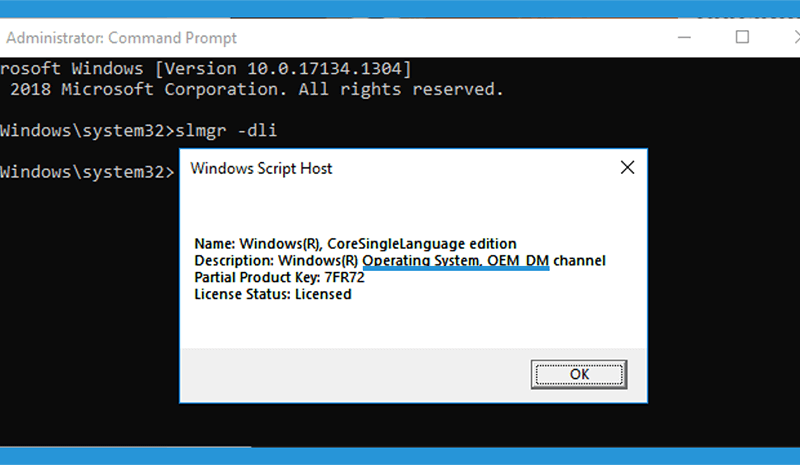Image resolution: width=800 pixels, height=465 pixels.
Task: Click the word channel in the description
Action: [x=580, y=261]
